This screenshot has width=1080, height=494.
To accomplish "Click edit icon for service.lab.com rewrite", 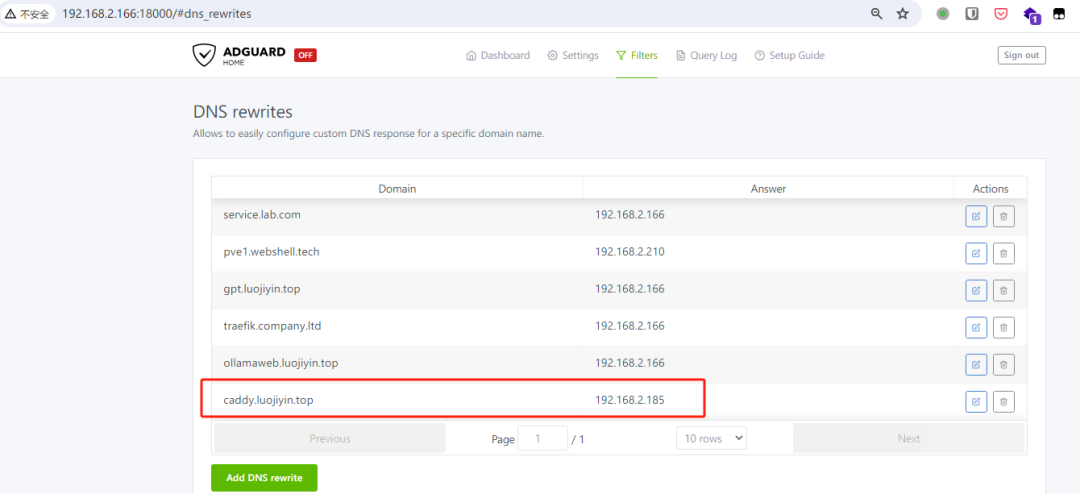I will [975, 216].
